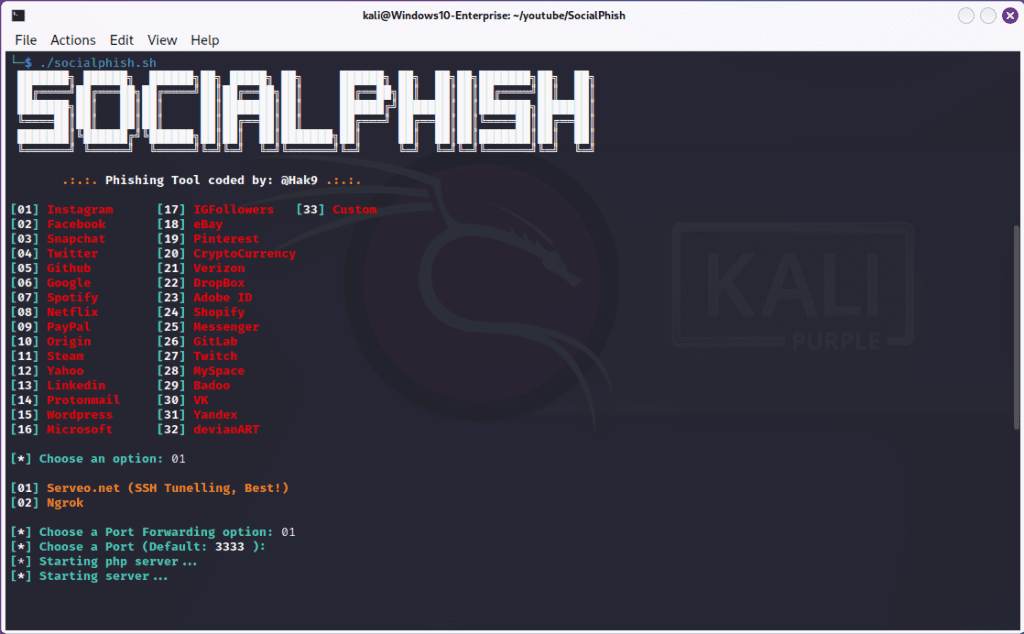This screenshot has width=1024, height=634.
Task: Select the Adobe ID option [23]
Action: 222,297
